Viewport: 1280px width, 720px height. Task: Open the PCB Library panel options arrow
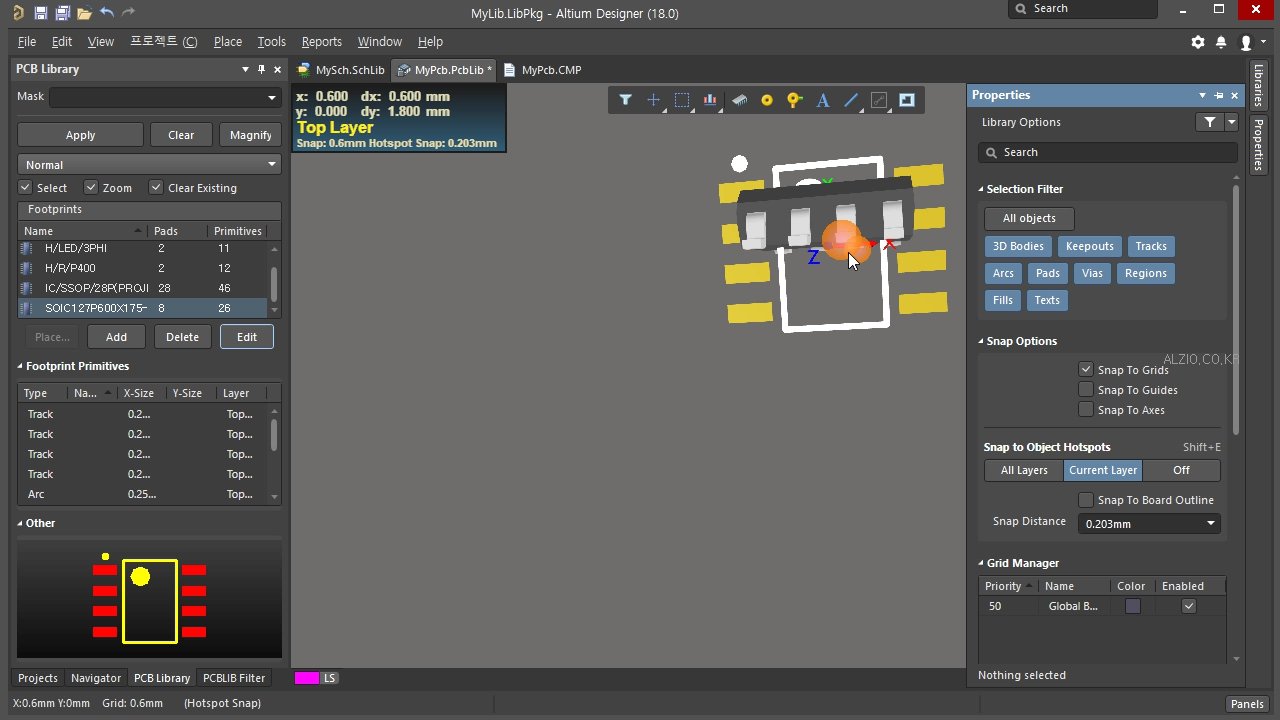245,69
